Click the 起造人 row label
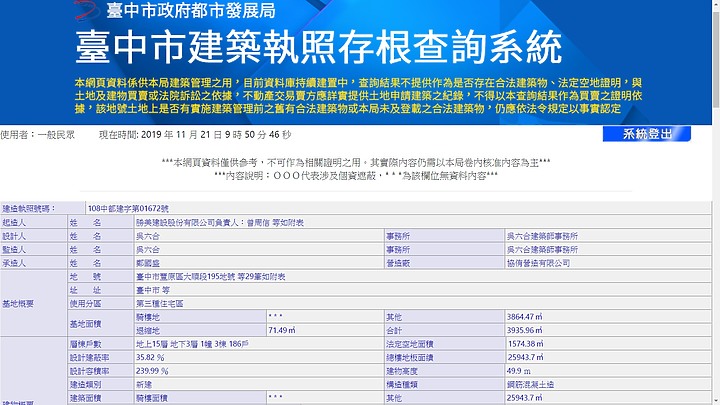Screen dimensions: 720x405 [x=34, y=222]
